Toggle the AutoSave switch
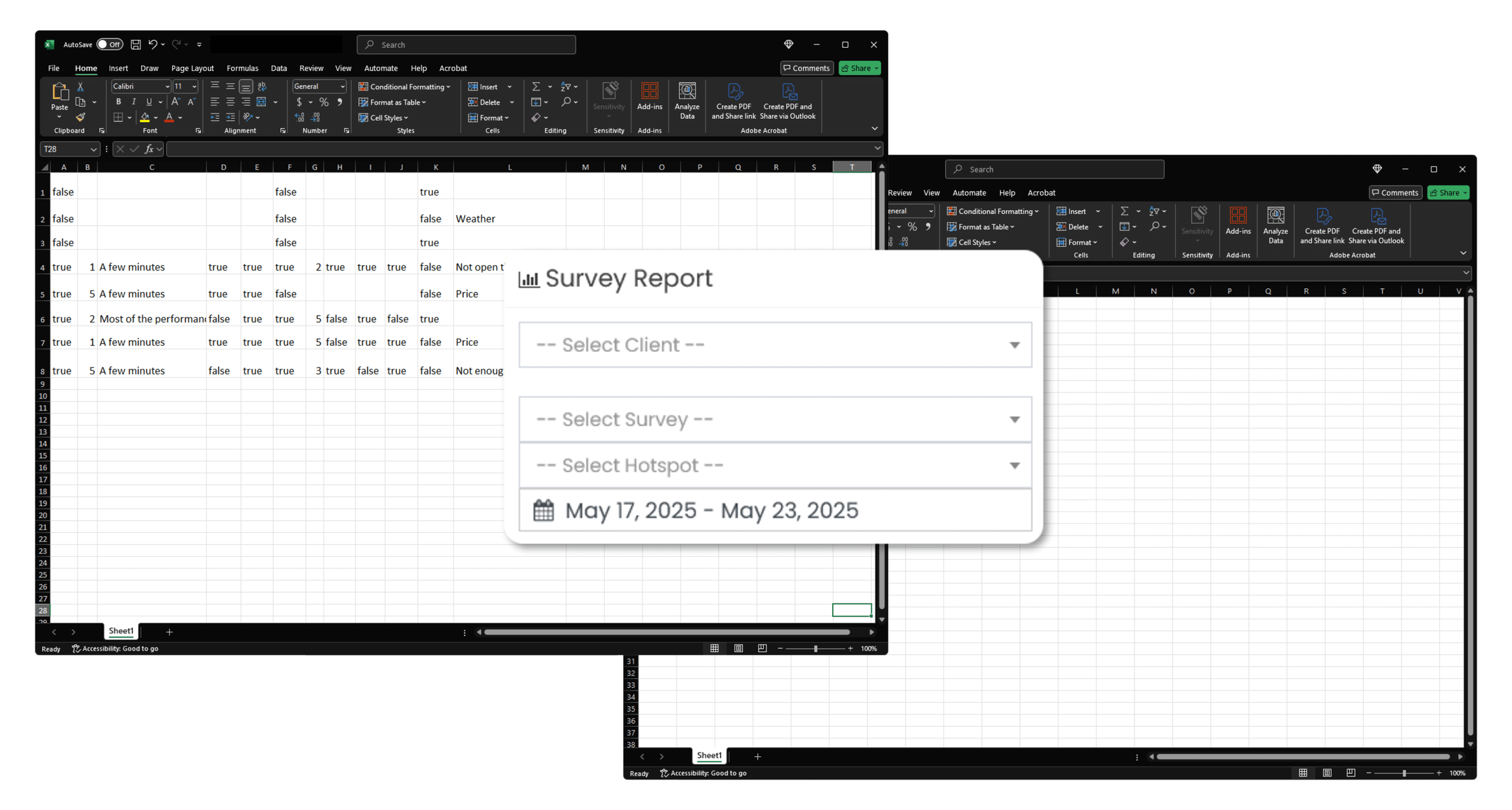 [x=109, y=44]
